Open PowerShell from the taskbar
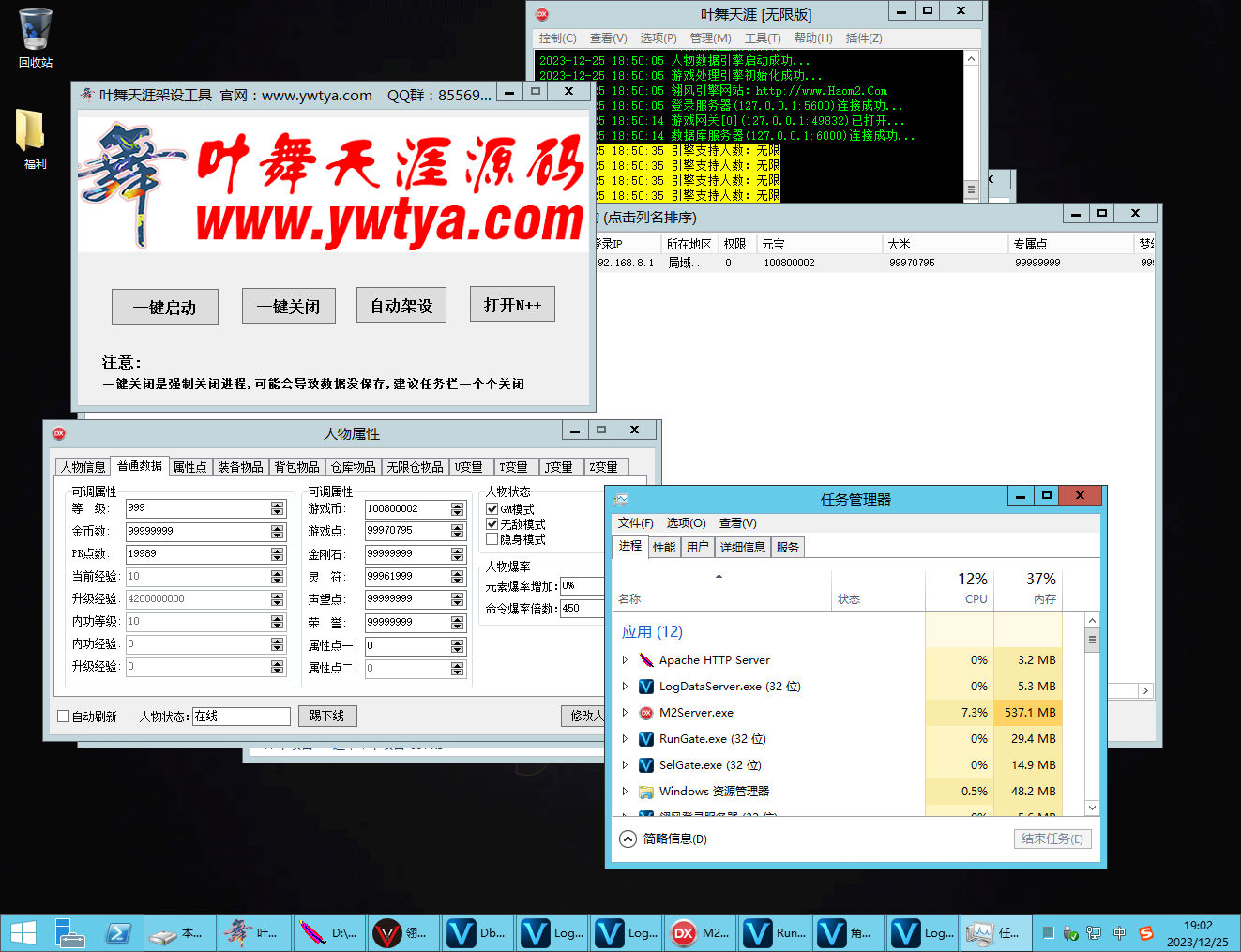Image resolution: width=1241 pixels, height=952 pixels. (x=119, y=933)
